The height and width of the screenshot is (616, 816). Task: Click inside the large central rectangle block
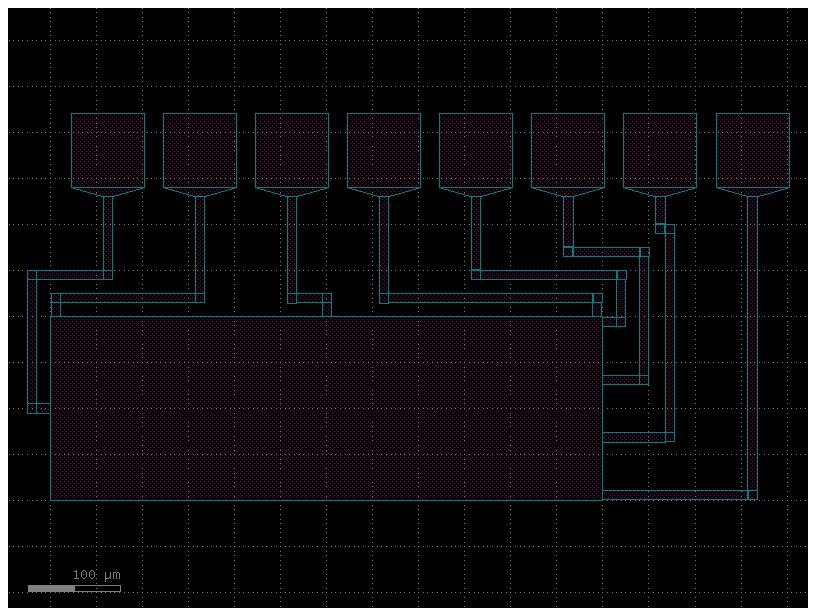tap(326, 408)
